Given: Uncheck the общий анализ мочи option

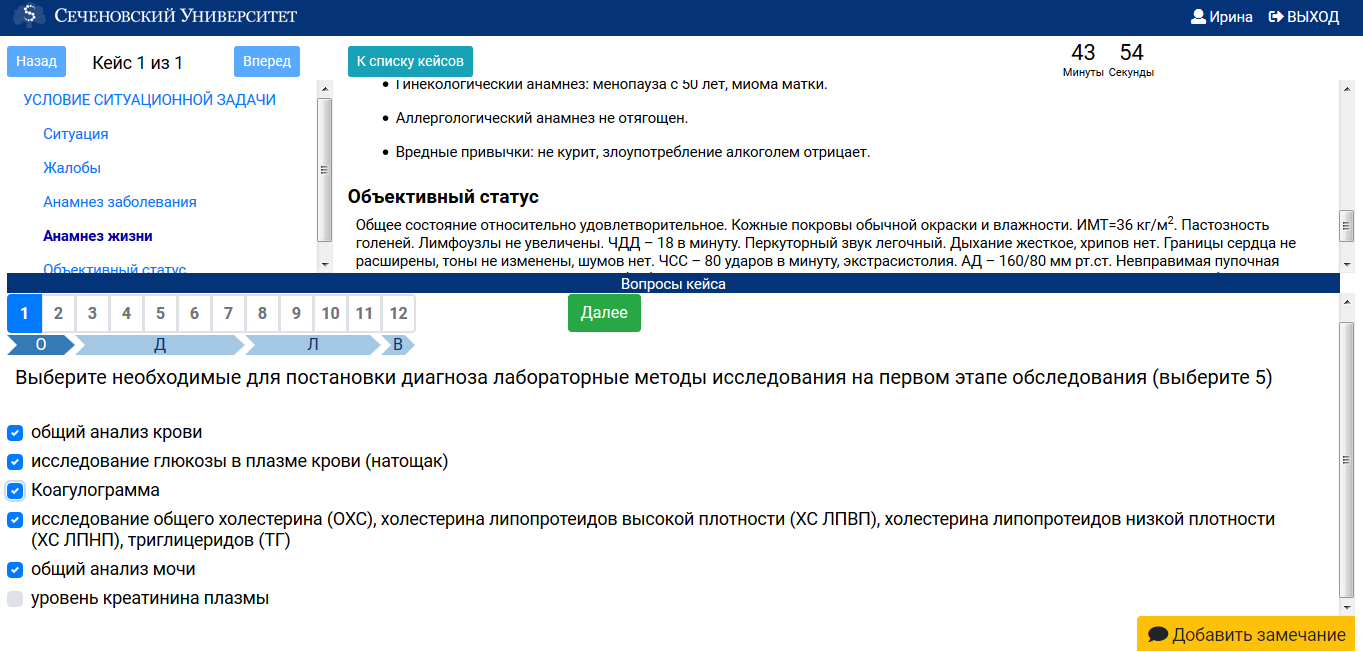Looking at the screenshot, I should click(x=15, y=569).
